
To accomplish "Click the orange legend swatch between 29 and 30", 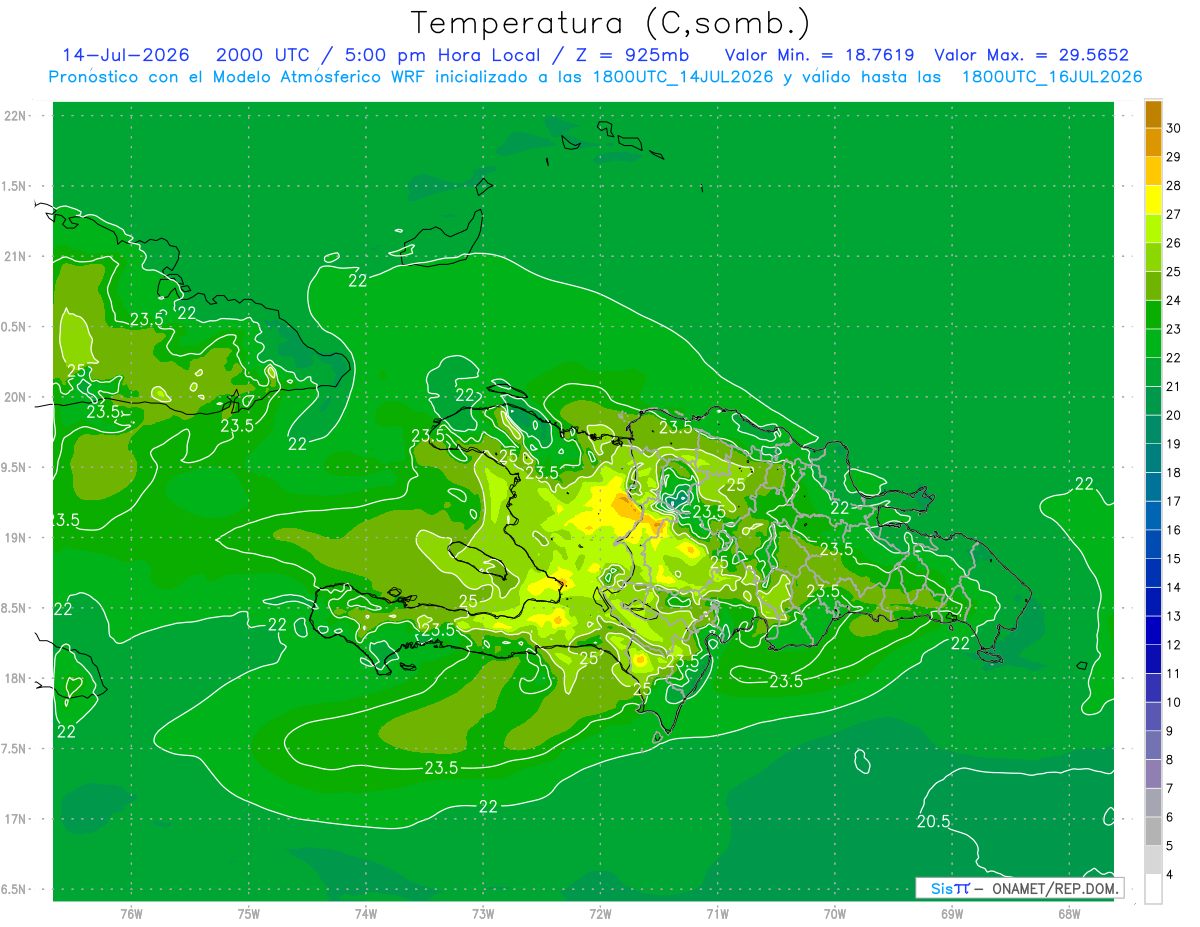I will [1153, 142].
